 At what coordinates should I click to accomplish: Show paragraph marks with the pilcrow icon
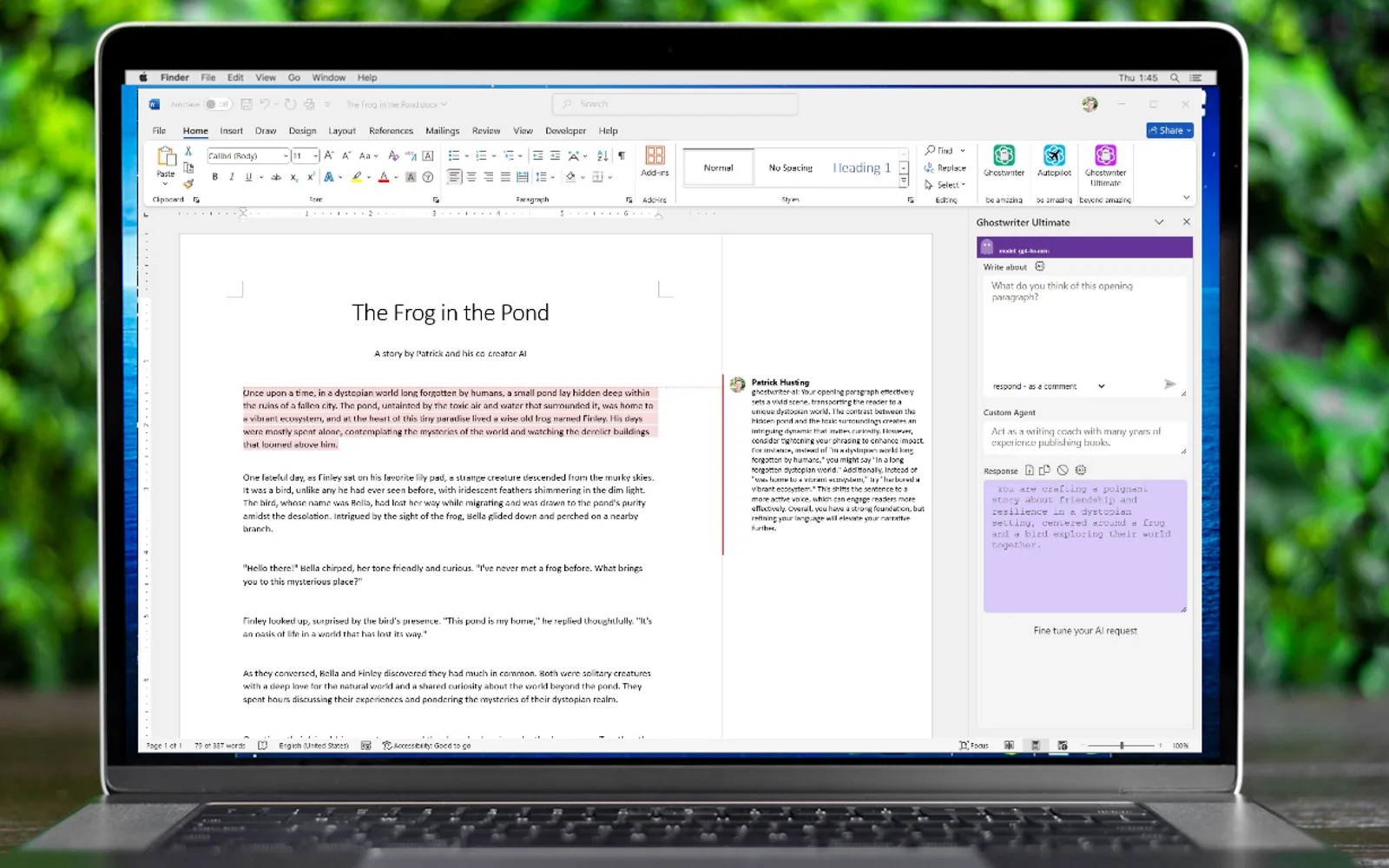pos(622,155)
